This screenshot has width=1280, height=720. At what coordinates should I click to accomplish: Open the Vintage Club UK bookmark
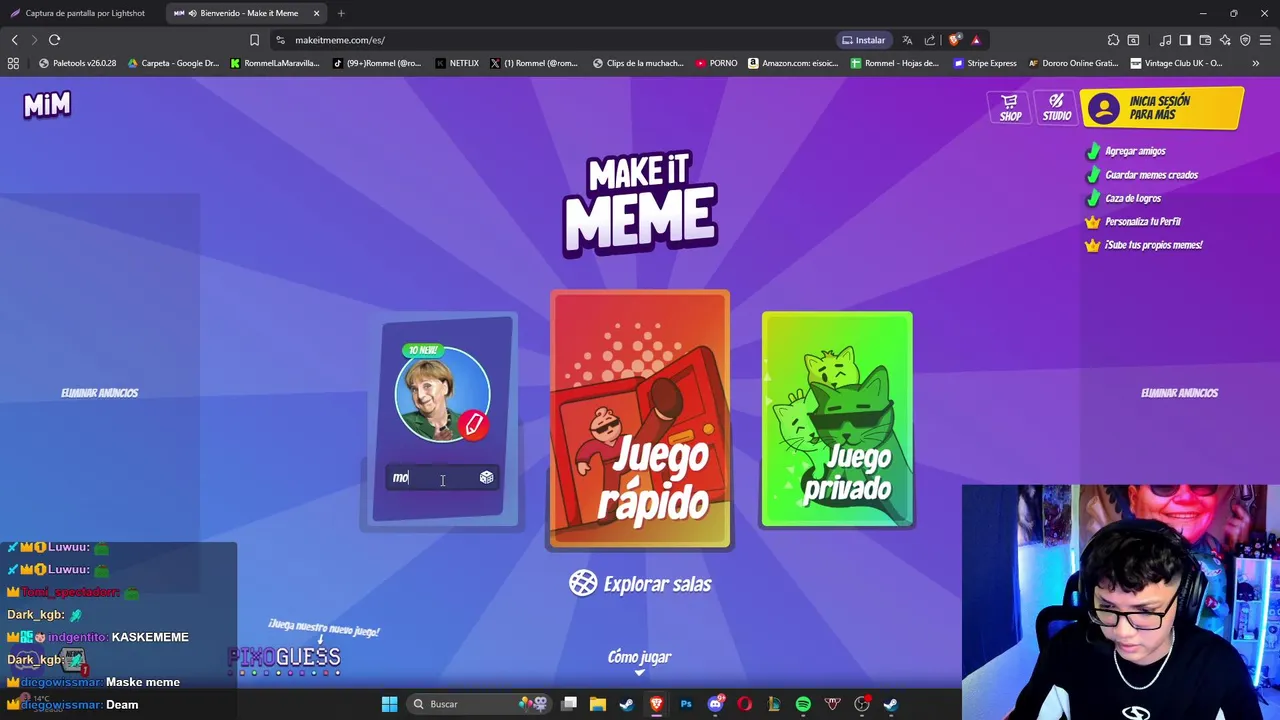(x=1176, y=63)
